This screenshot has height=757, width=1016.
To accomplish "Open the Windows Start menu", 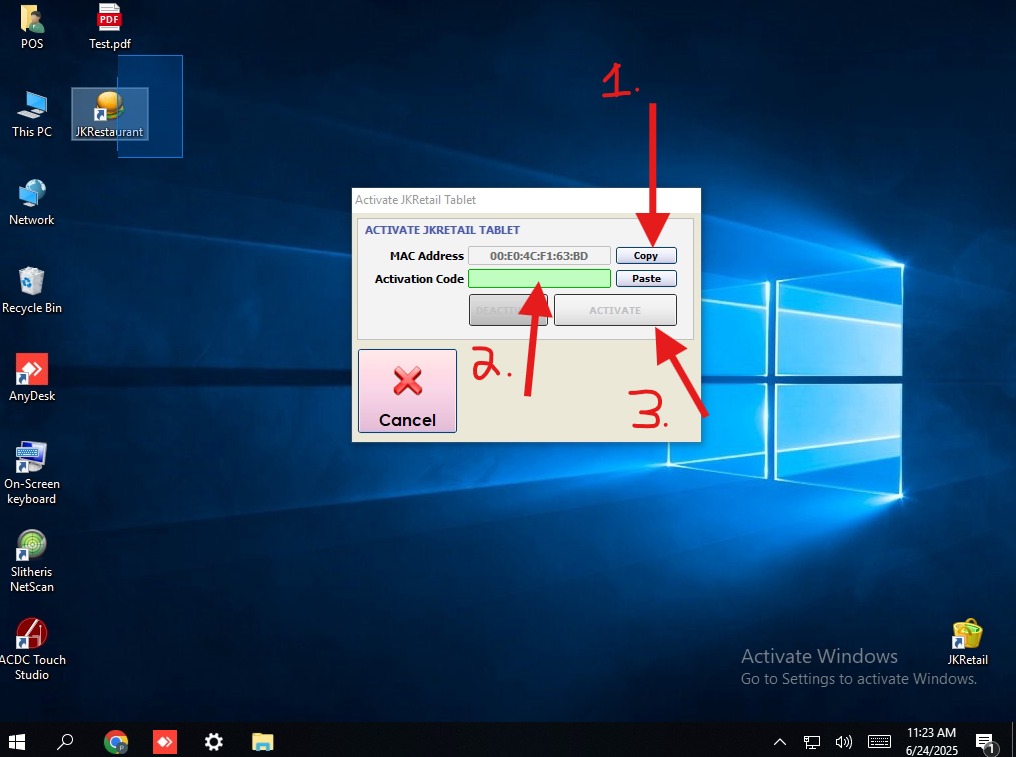I will tap(17, 741).
